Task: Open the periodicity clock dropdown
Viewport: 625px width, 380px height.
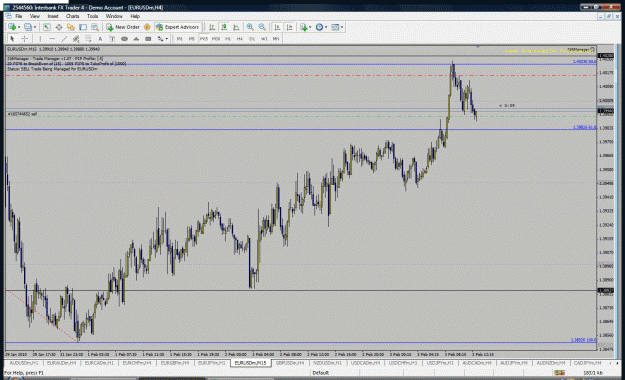Action: coord(321,27)
